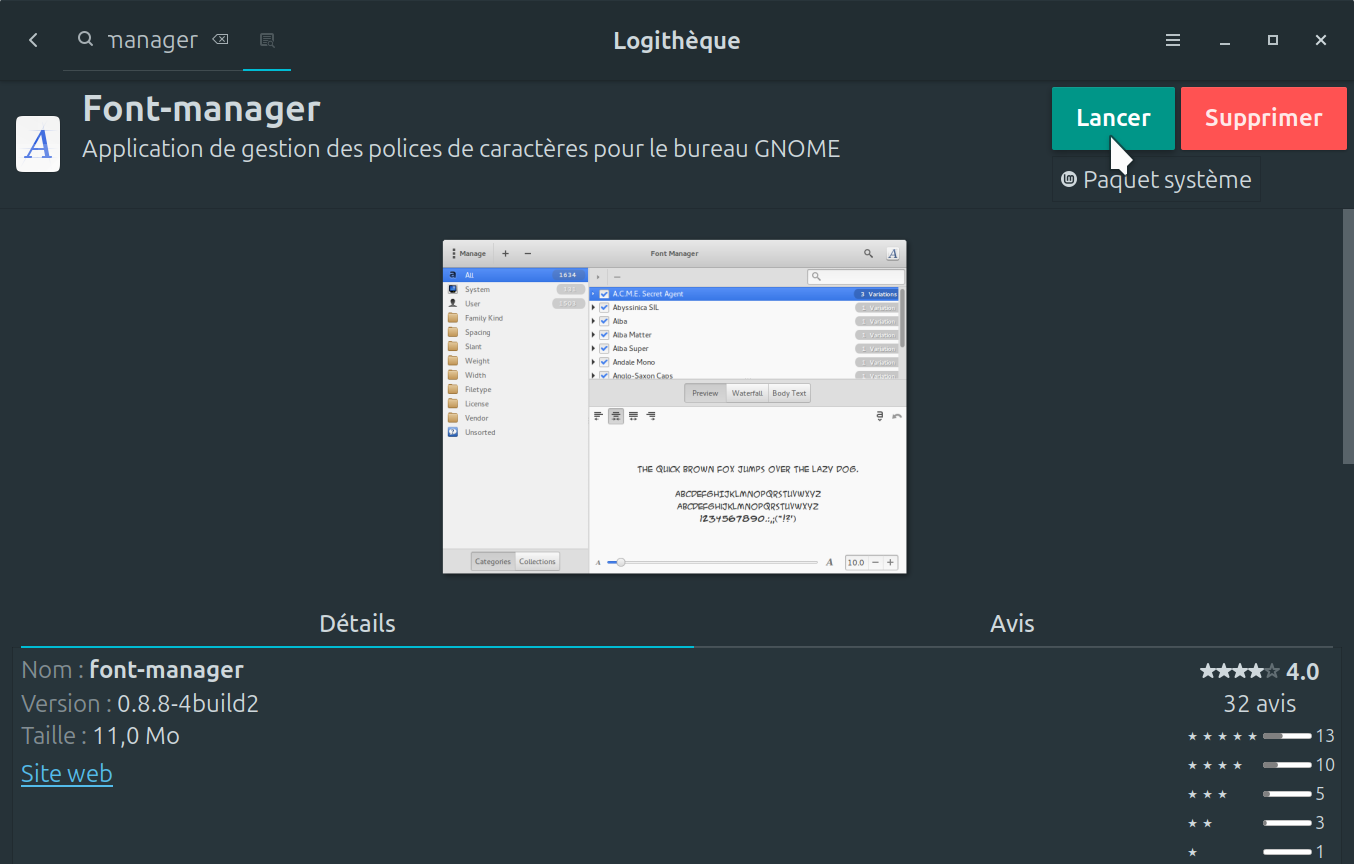Enlarge the Font Manager screenshot preview
This screenshot has width=1354, height=864.
pos(674,406)
